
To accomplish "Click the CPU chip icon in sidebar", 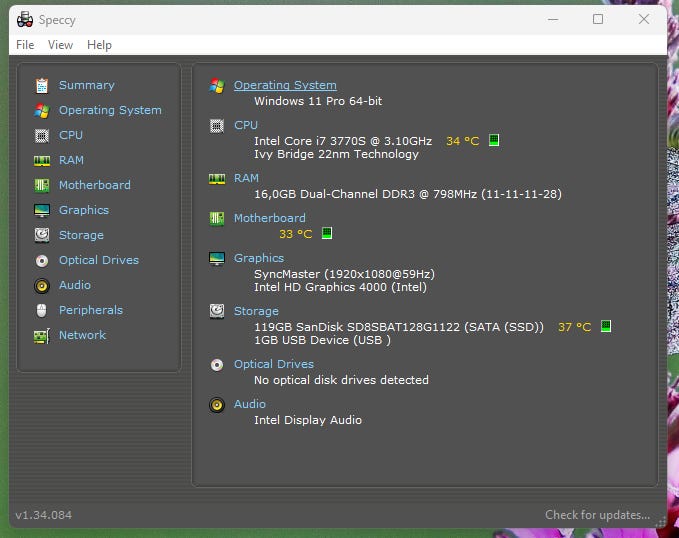I will (42, 136).
